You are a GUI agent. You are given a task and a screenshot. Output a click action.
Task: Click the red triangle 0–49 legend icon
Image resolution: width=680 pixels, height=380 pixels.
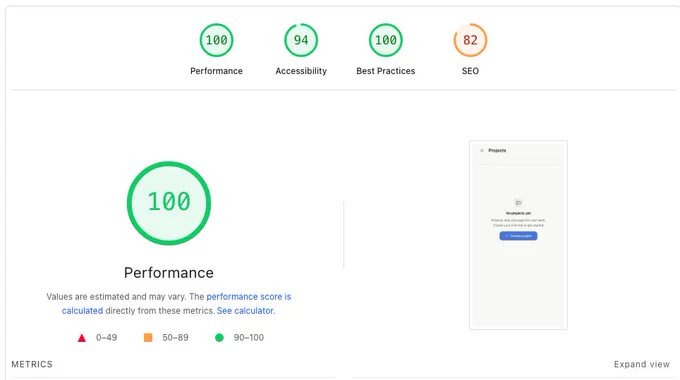coord(82,338)
